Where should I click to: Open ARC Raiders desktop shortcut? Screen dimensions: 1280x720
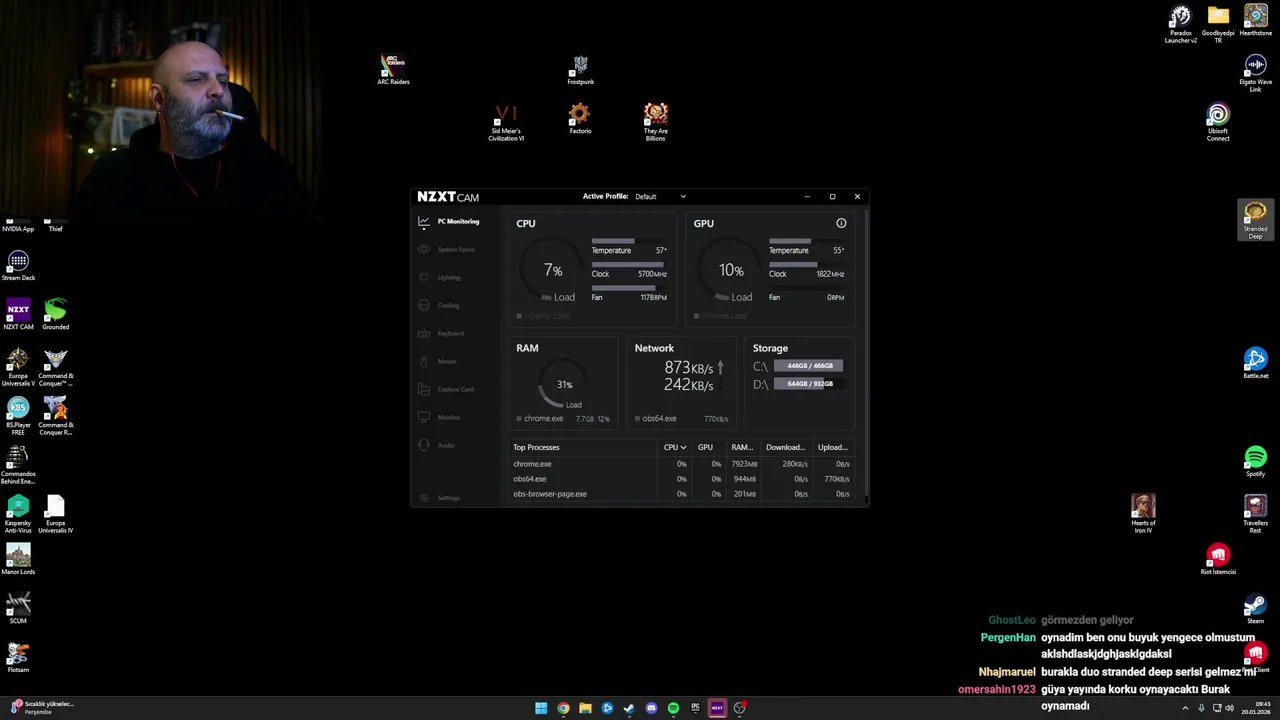393,69
